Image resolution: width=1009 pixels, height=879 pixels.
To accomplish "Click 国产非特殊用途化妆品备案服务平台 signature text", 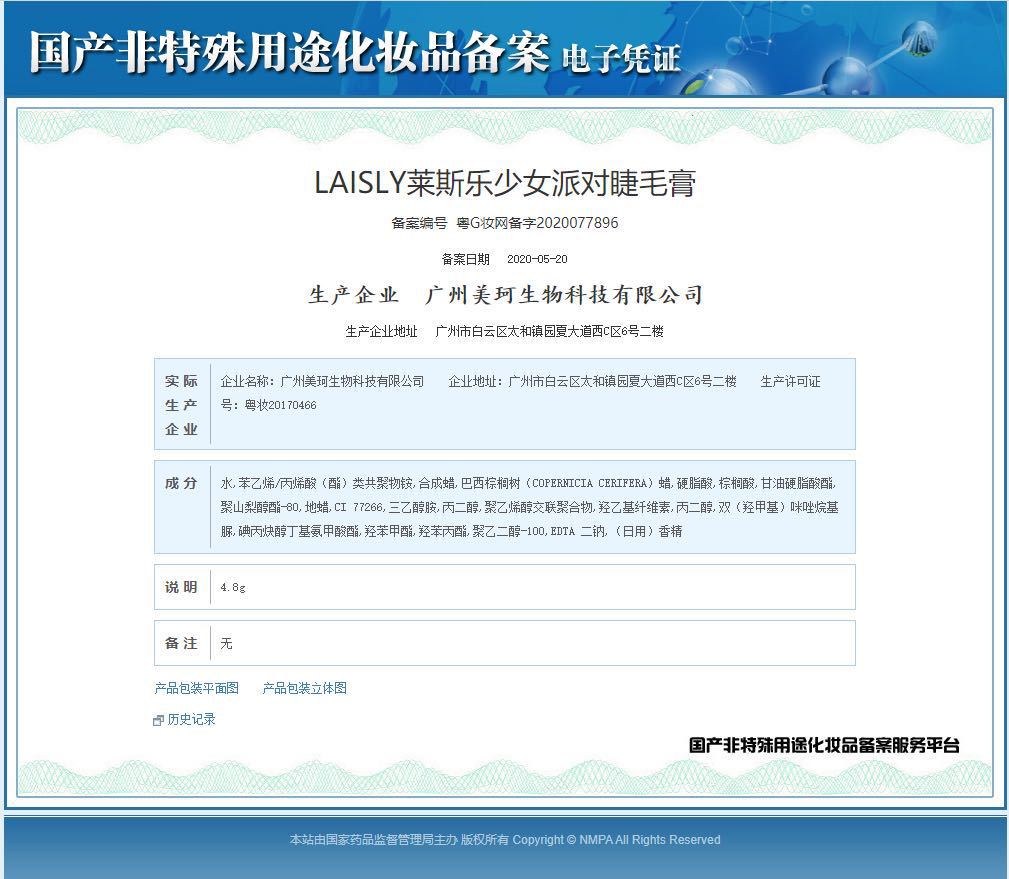I will click(824, 745).
